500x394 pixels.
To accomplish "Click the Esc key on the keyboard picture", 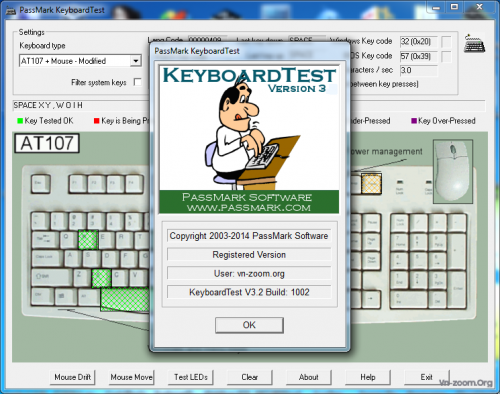I will click(x=41, y=184).
